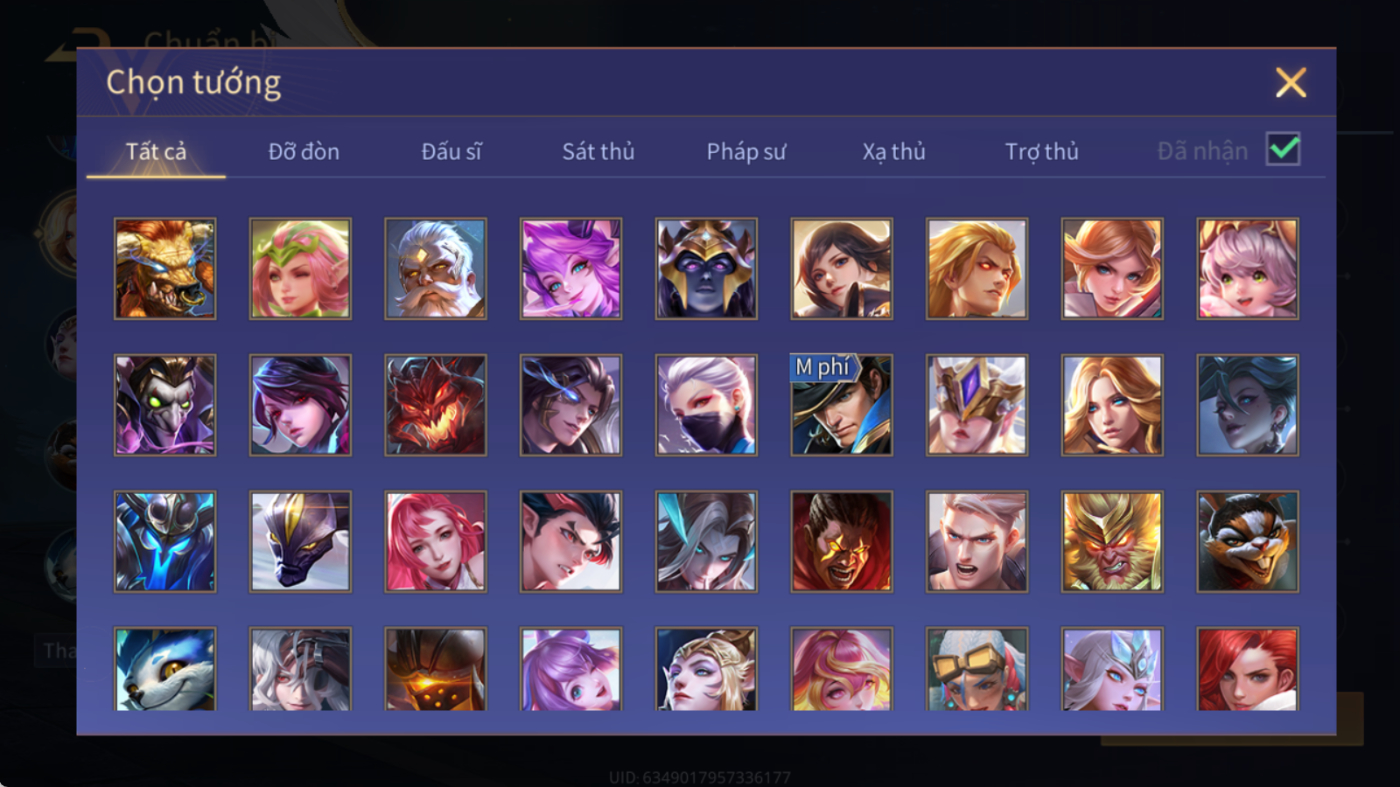Pick the masked white-haired ninja hero

(x=706, y=405)
